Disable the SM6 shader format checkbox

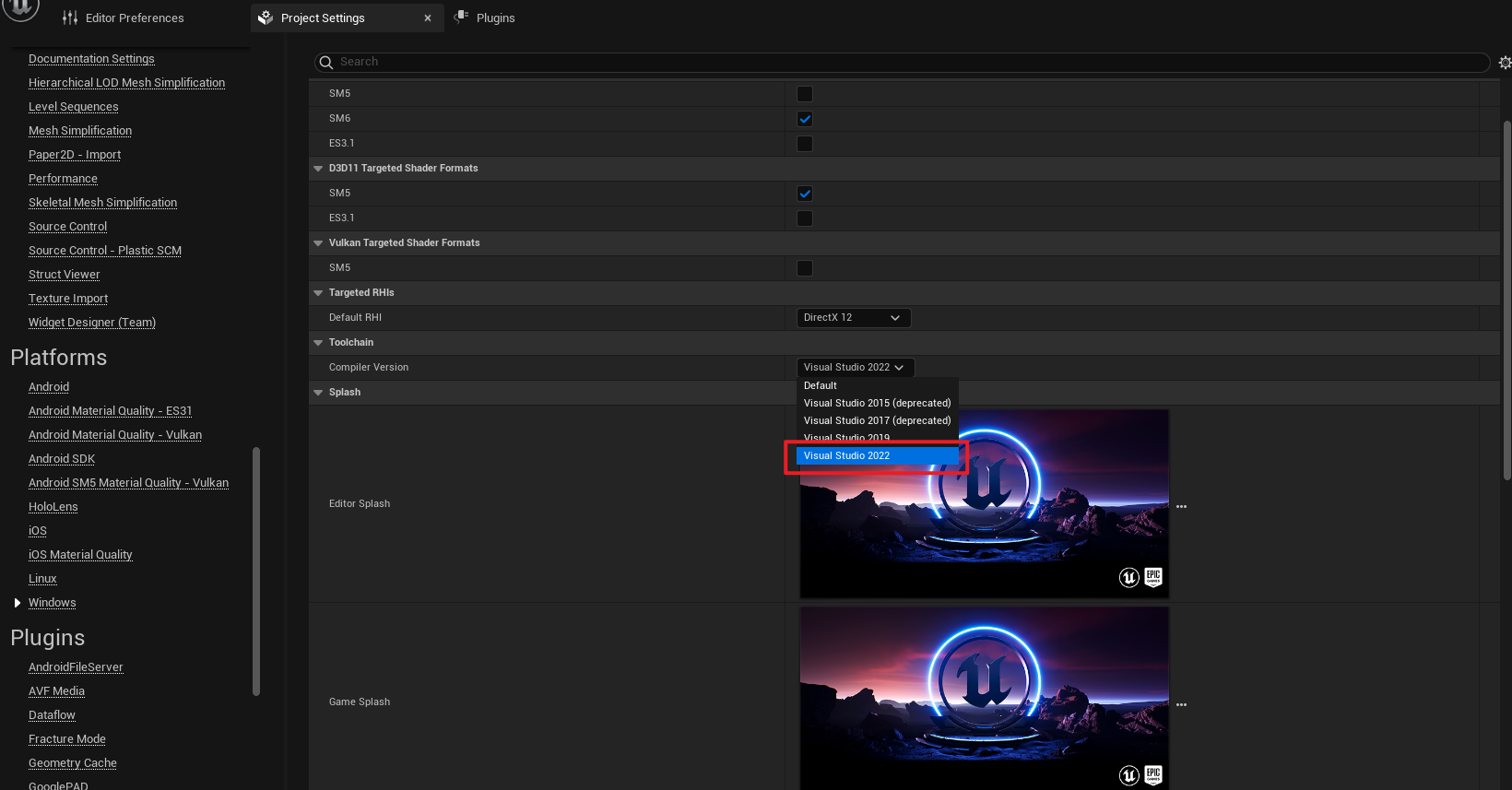pyautogui.click(x=805, y=119)
